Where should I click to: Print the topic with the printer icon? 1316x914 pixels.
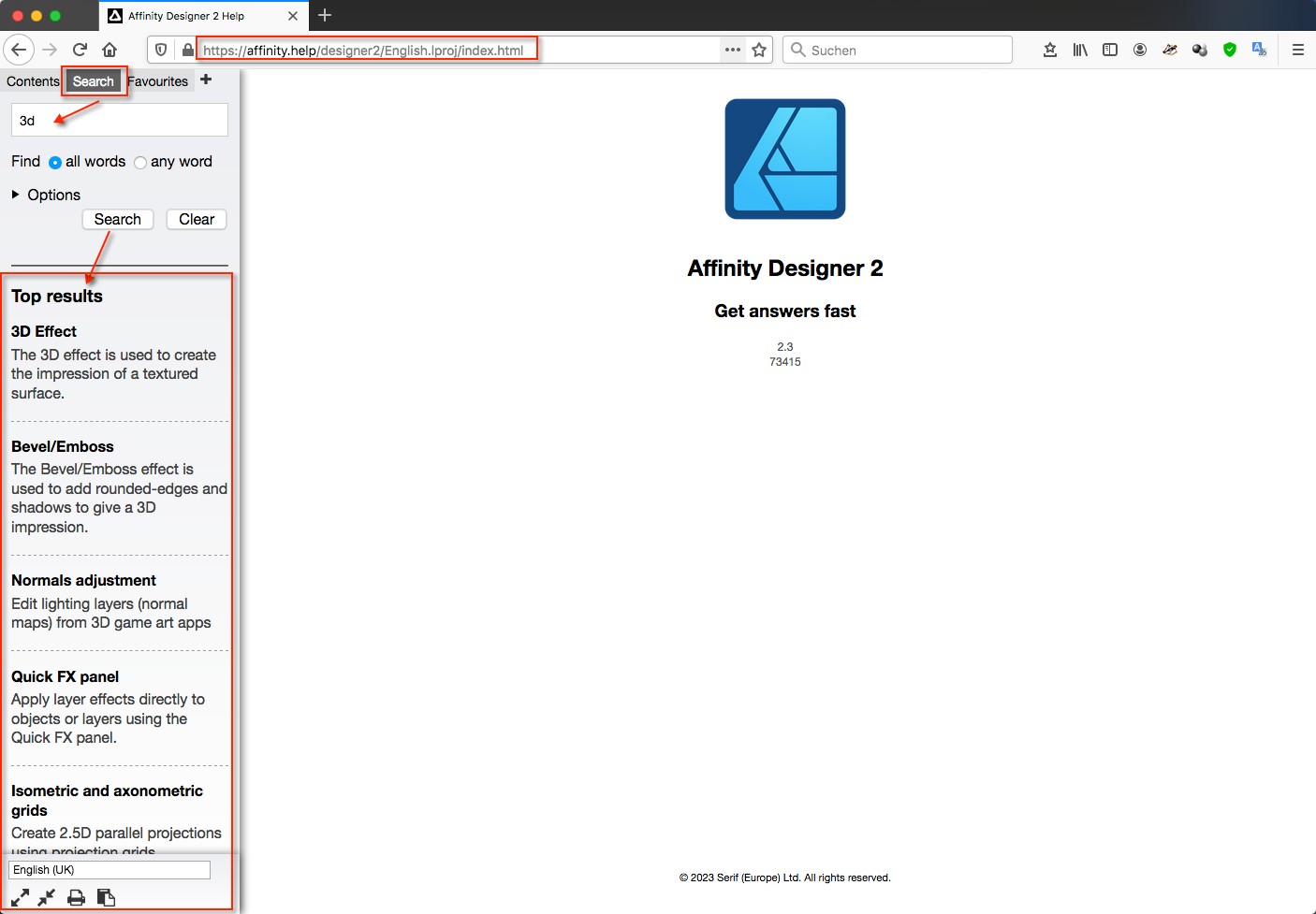[x=77, y=898]
